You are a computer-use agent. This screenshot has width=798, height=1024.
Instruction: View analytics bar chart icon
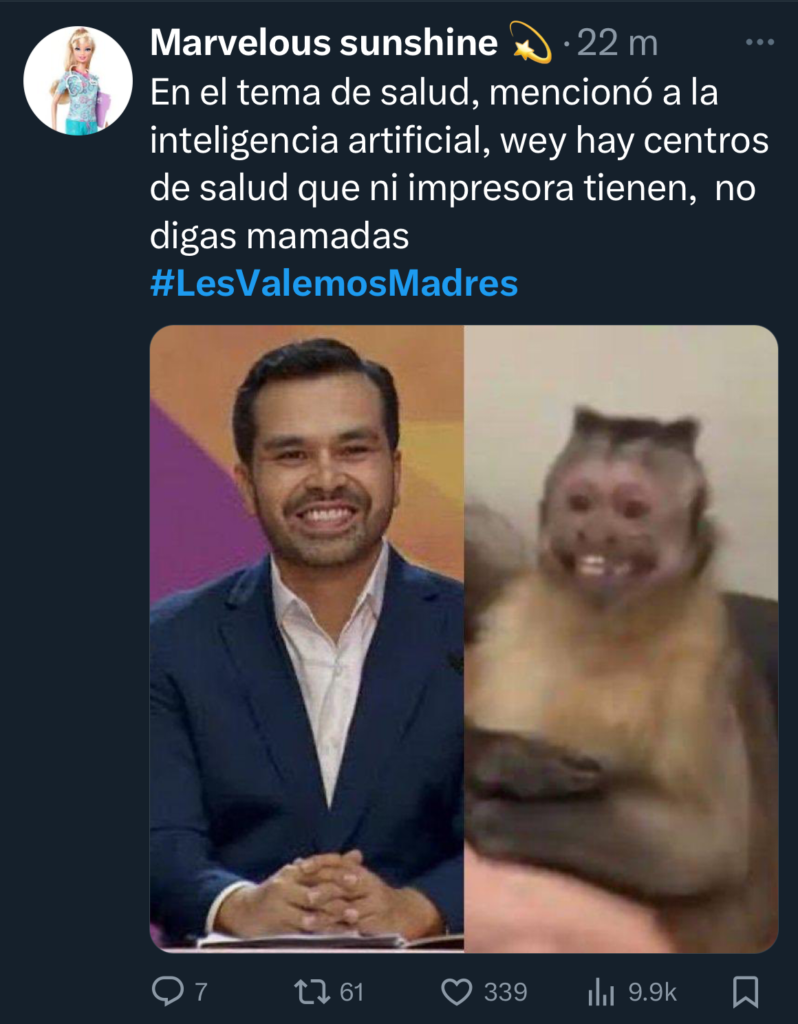pos(601,991)
